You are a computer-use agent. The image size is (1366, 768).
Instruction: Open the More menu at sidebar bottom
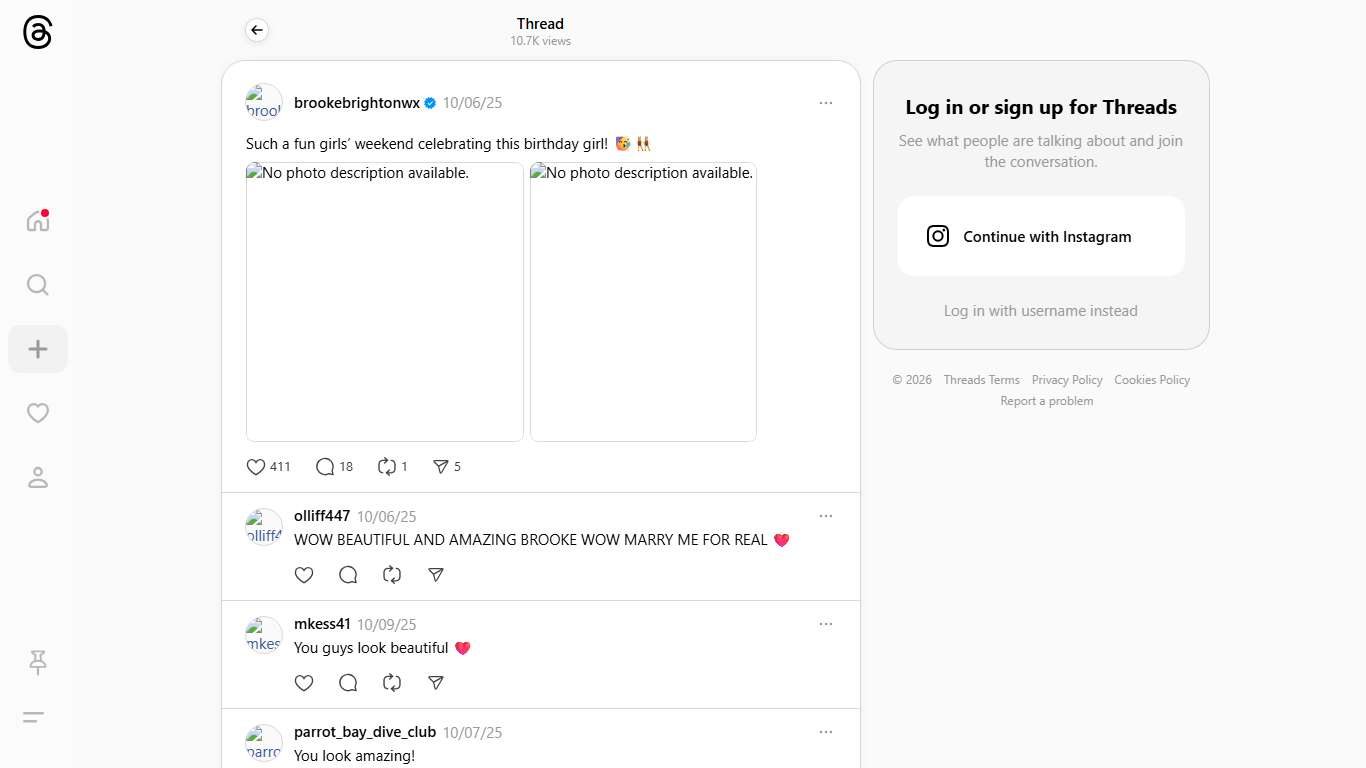coord(34,717)
